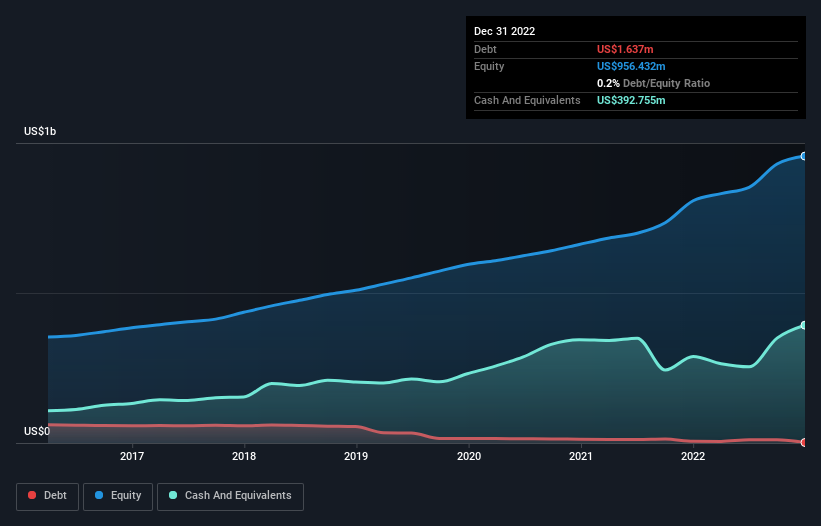
Task: Click the US$0 y-axis label
Action: click(x=37, y=431)
